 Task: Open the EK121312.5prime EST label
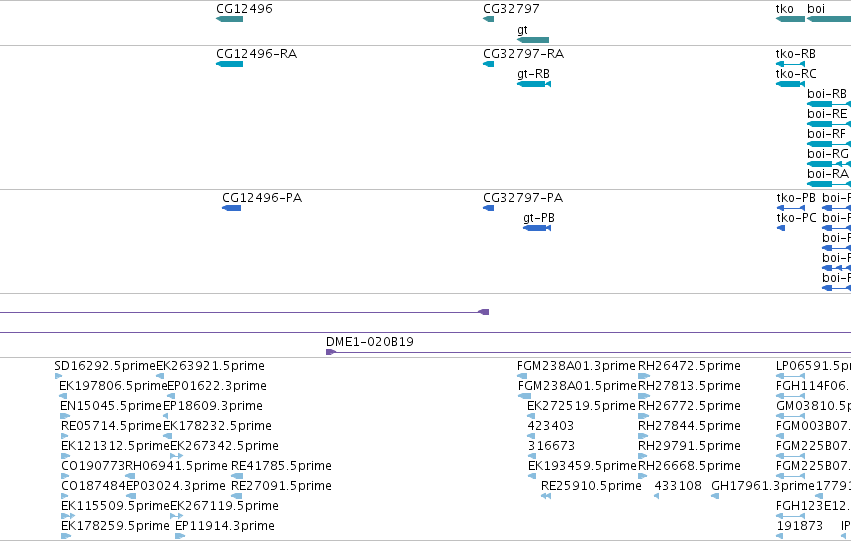coord(115,446)
